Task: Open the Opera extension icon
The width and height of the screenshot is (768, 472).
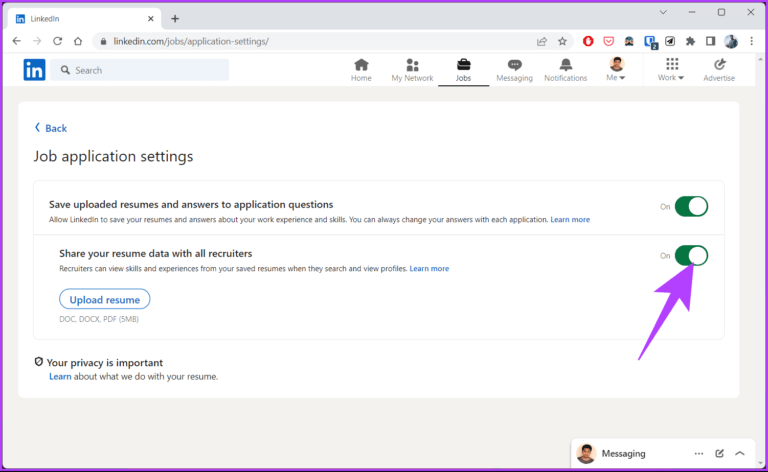Action: click(588, 42)
